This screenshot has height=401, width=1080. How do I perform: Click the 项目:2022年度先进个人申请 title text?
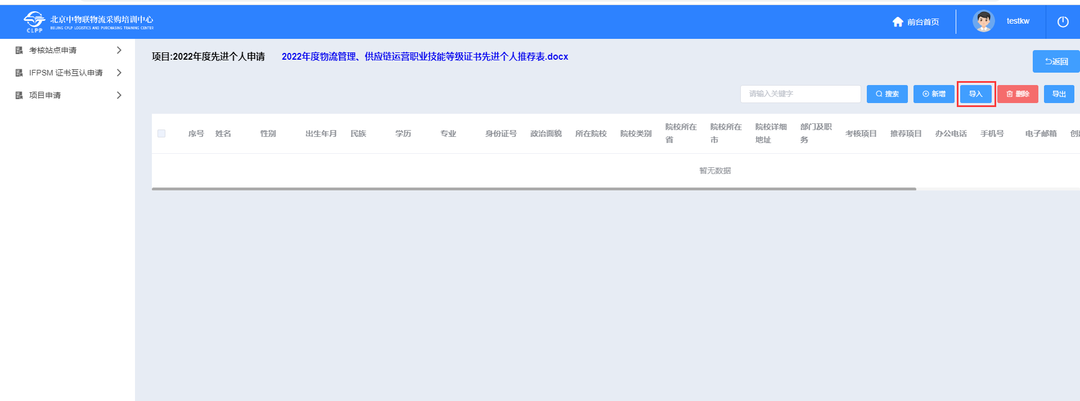[x=209, y=56]
